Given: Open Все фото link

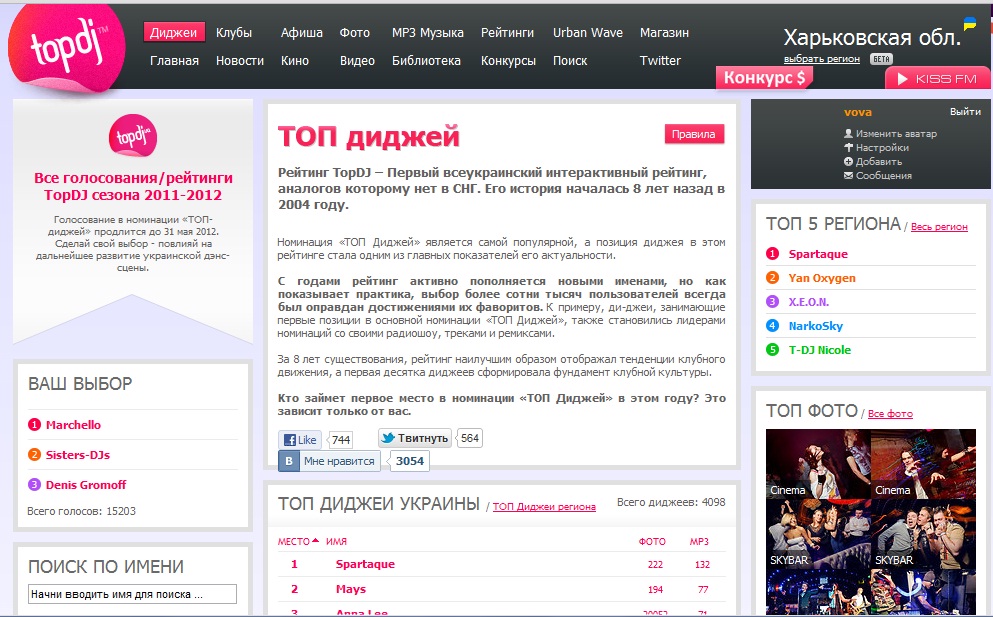Looking at the screenshot, I should click(x=890, y=414).
